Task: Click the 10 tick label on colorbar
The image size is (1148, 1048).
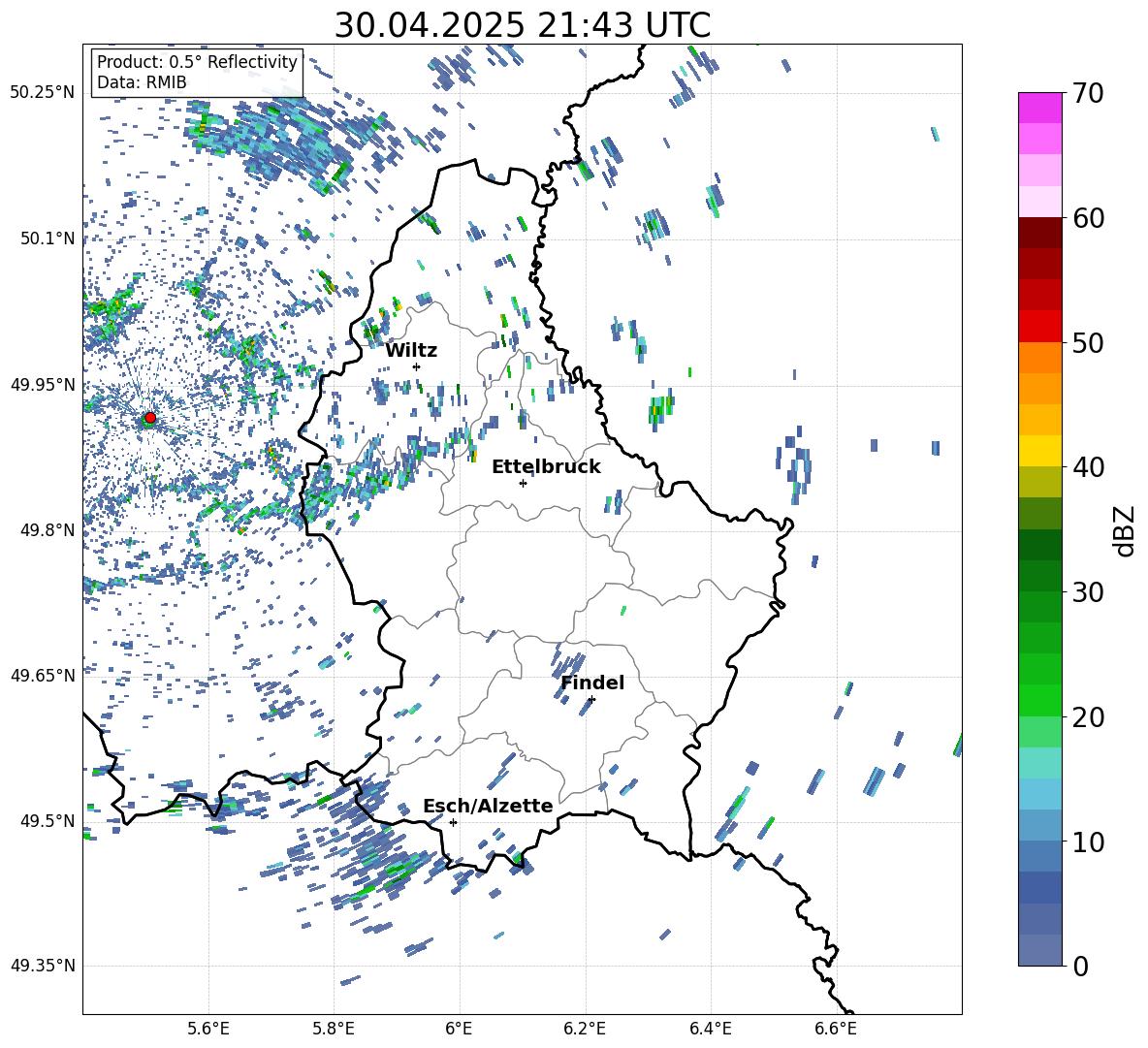Action: [1088, 842]
